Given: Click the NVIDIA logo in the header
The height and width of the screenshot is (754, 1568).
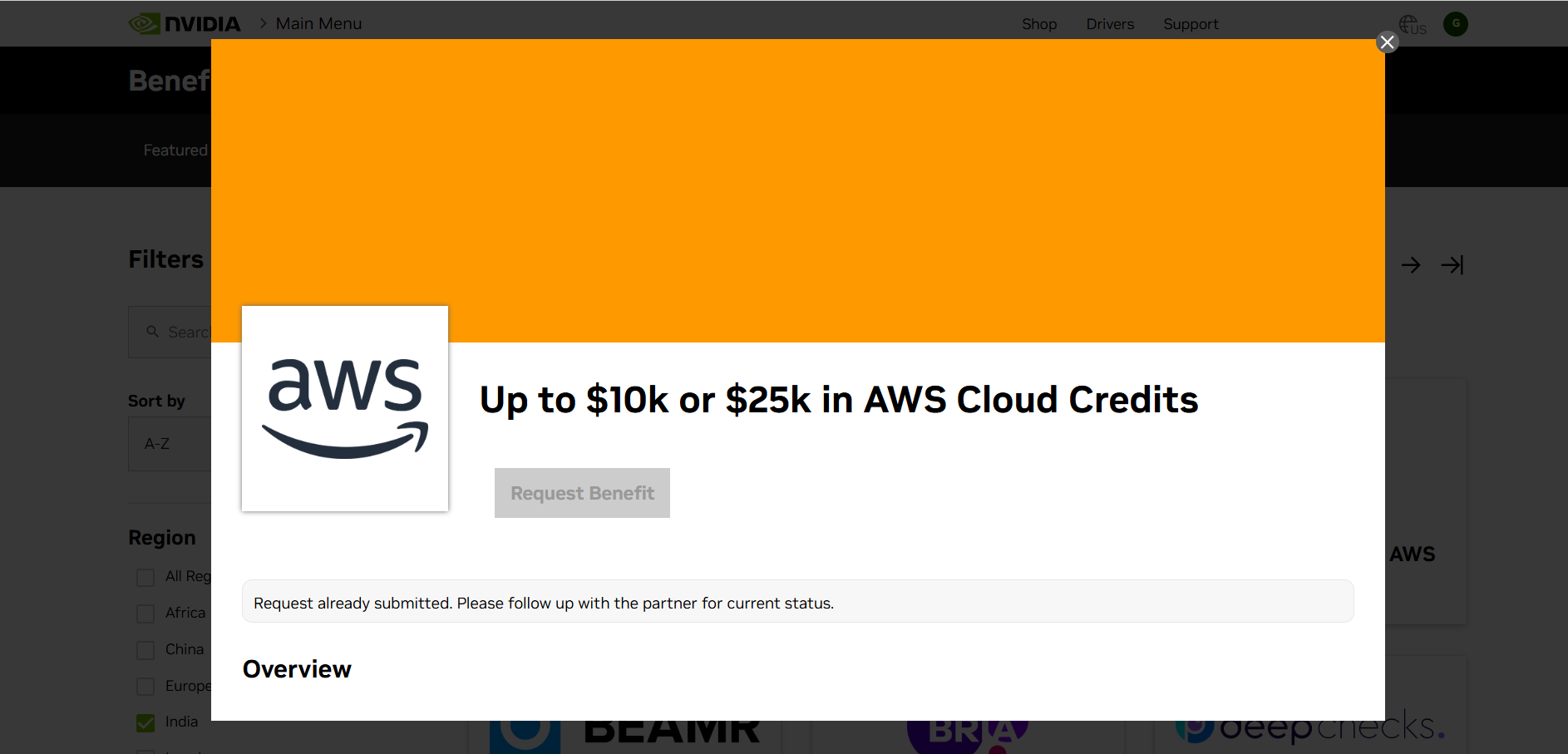Looking at the screenshot, I should click(x=185, y=23).
